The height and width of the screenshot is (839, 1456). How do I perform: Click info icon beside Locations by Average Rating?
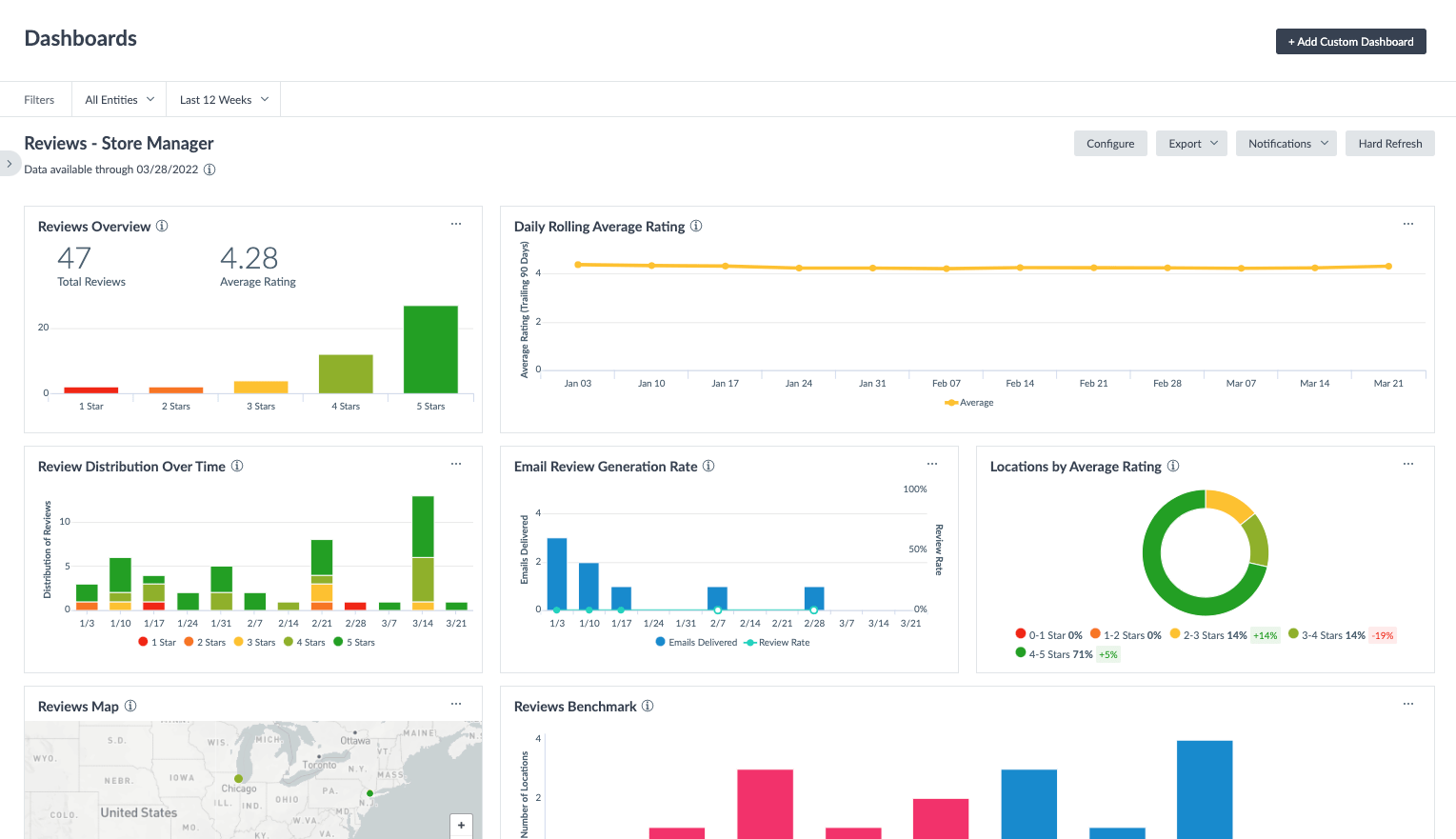click(1173, 466)
